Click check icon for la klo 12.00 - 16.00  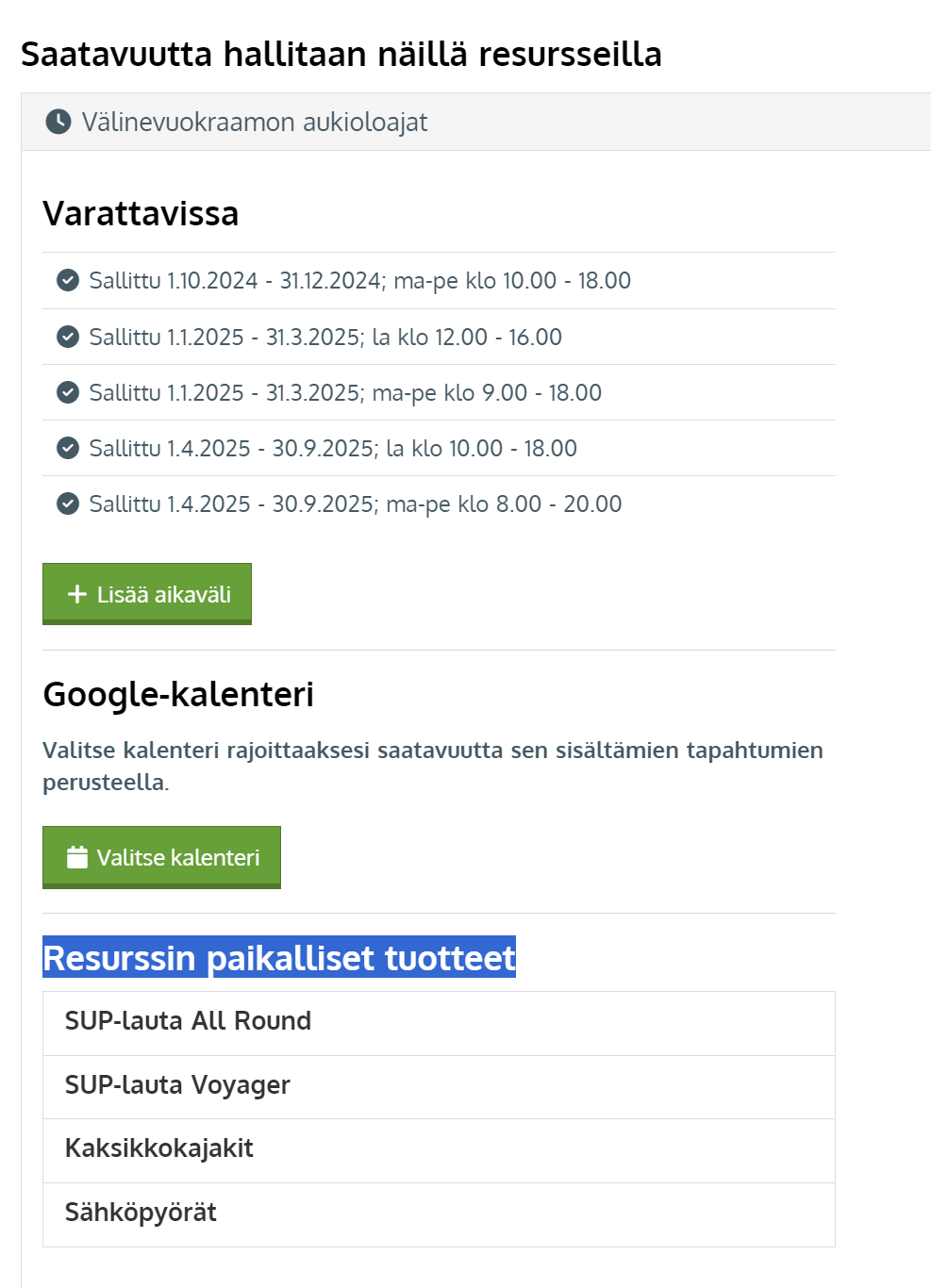tap(68, 337)
